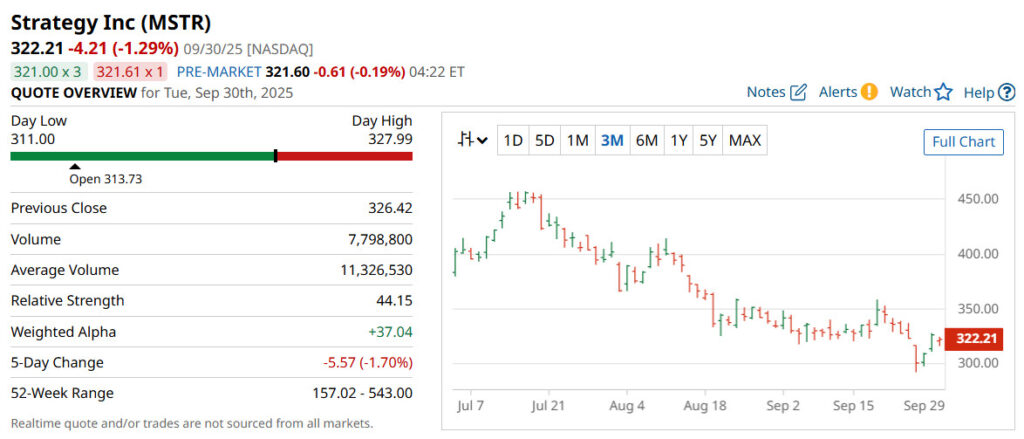This screenshot has height=439, width=1024.
Task: Switch chart to 6M period
Action: (646, 141)
